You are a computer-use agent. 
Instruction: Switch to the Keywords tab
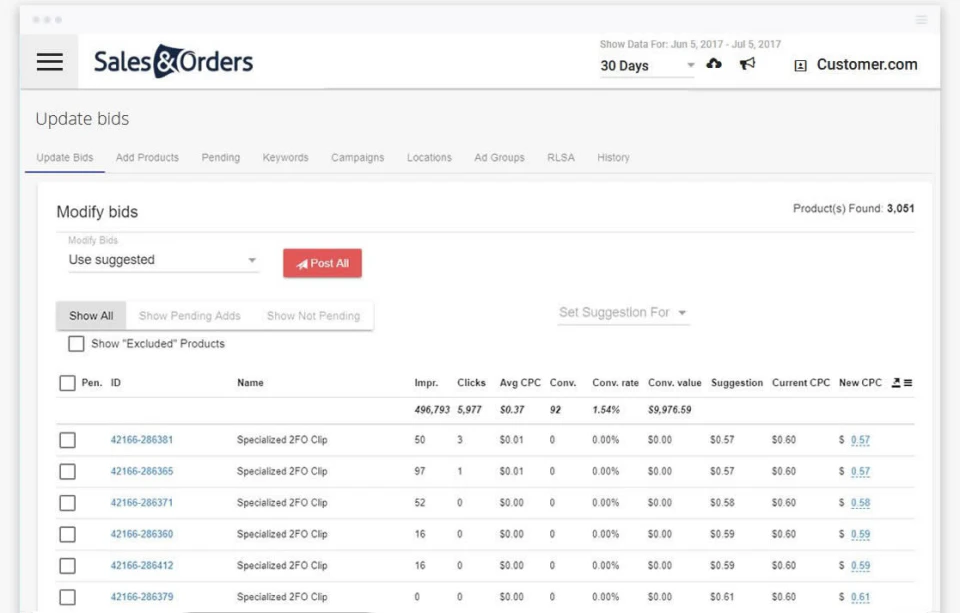coord(285,157)
